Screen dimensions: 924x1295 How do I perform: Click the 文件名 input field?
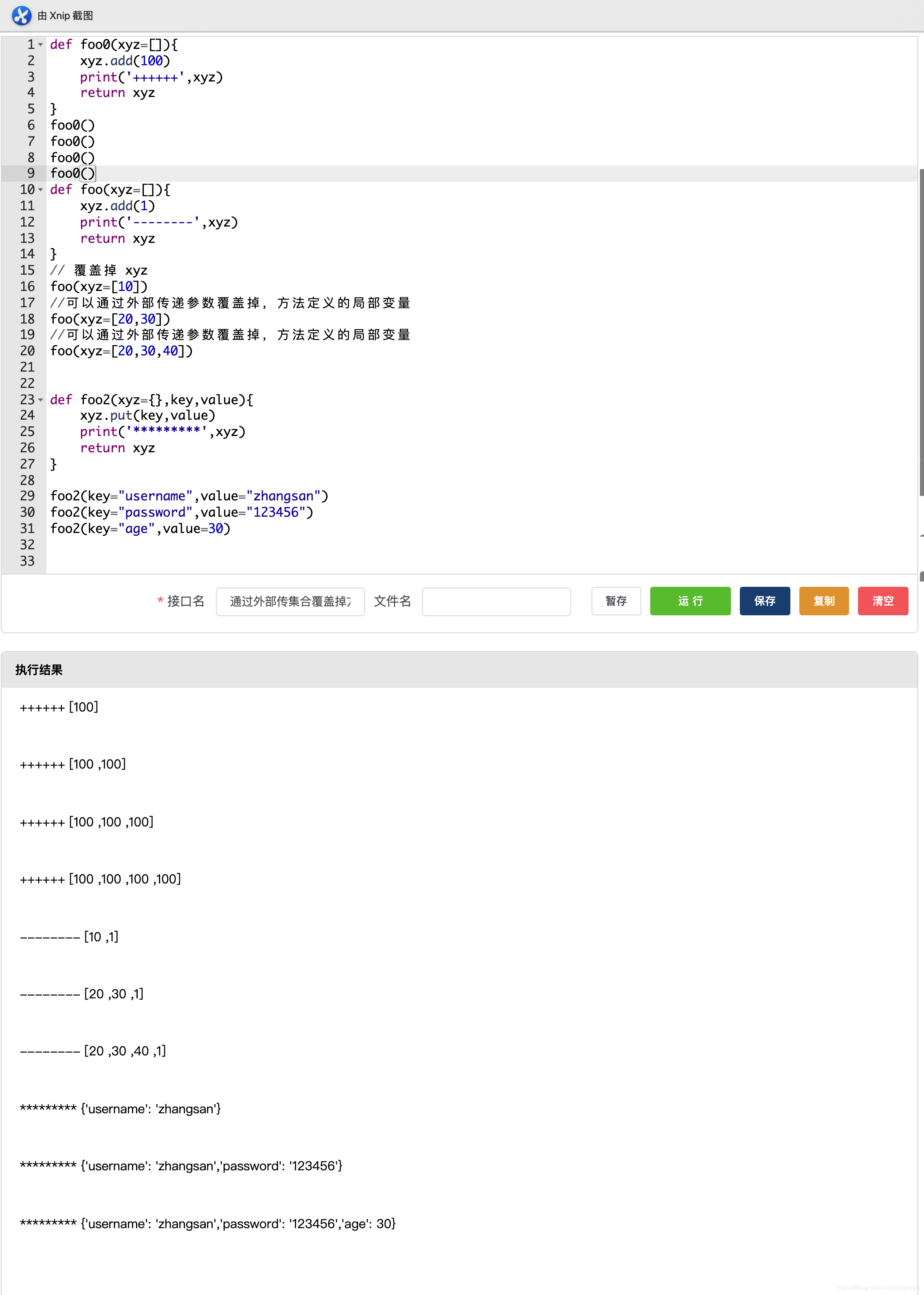pyautogui.click(x=496, y=601)
